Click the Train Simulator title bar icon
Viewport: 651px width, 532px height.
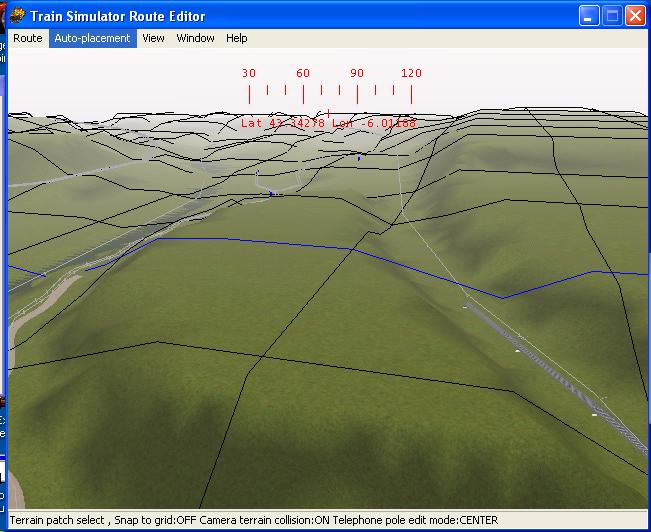pyautogui.click(x=17, y=15)
